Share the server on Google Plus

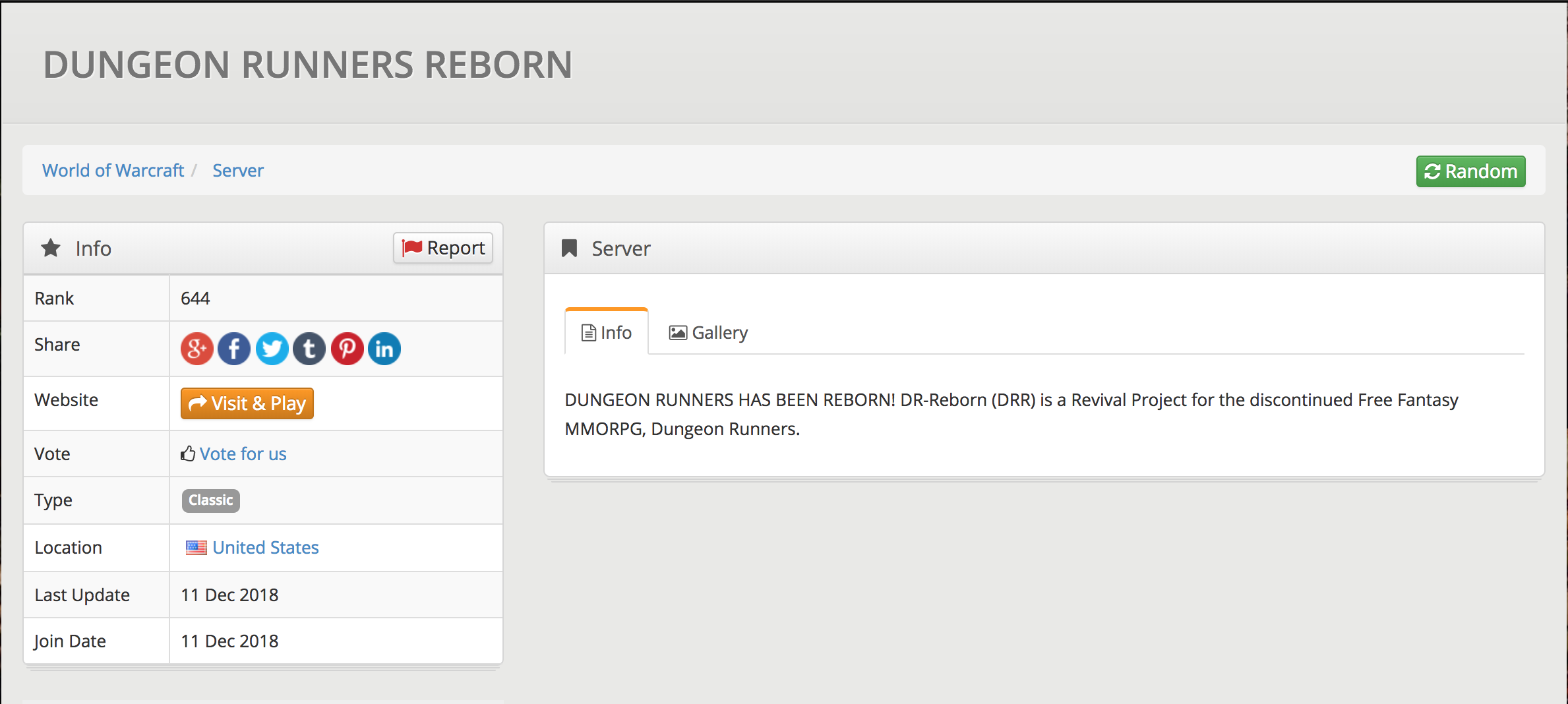(x=196, y=349)
